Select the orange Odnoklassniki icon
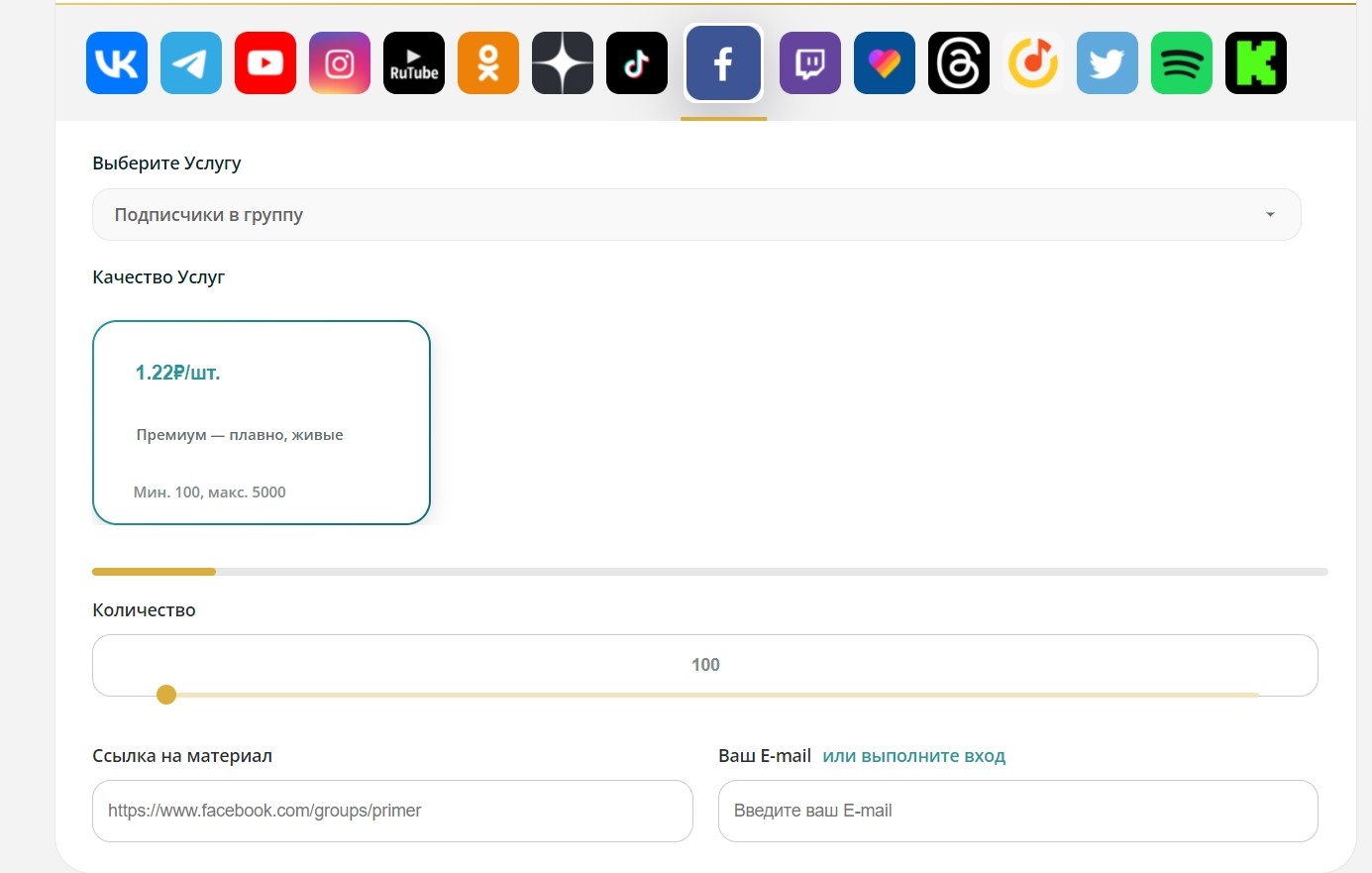Viewport: 1372px width, 873px height. 488,63
